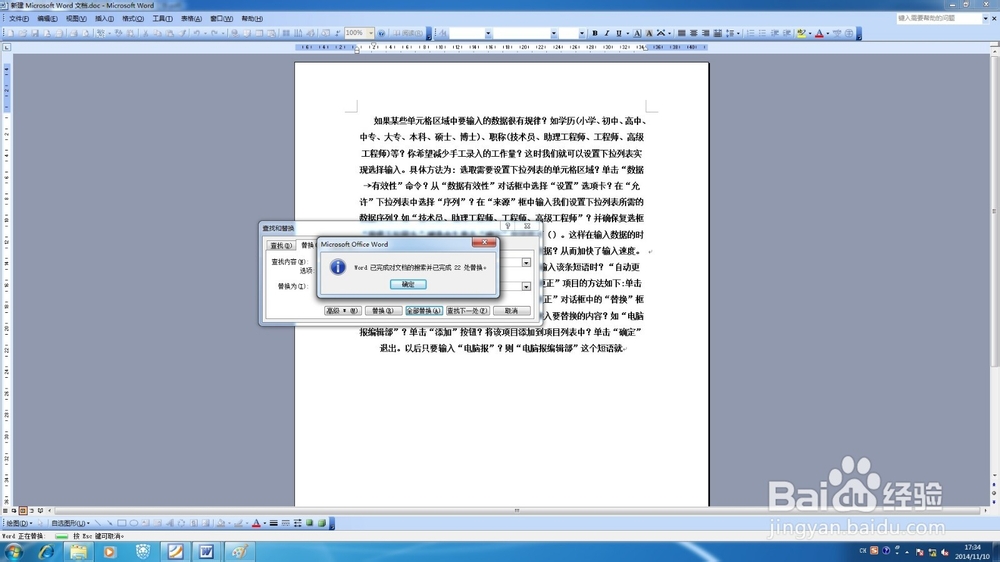The height and width of the screenshot is (562, 1000).
Task: Expand the underline style dropdown arrow
Action: [x=627, y=33]
